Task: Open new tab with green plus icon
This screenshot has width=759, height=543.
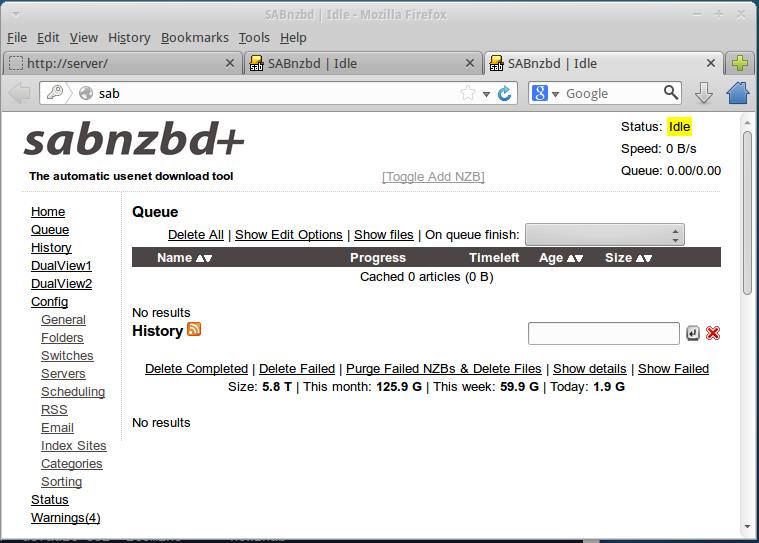Action: click(x=740, y=63)
